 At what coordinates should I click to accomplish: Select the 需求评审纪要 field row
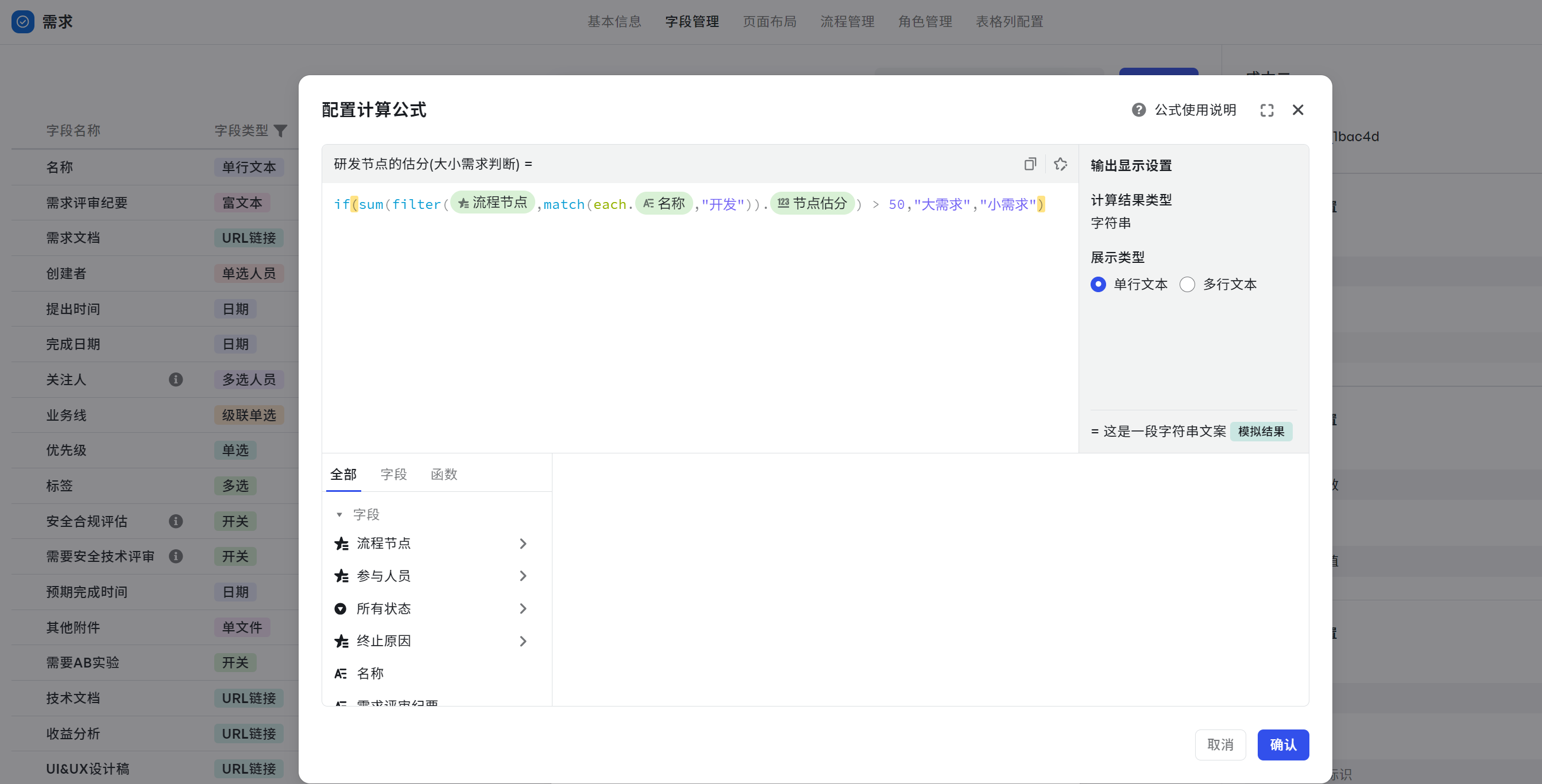coord(155,203)
